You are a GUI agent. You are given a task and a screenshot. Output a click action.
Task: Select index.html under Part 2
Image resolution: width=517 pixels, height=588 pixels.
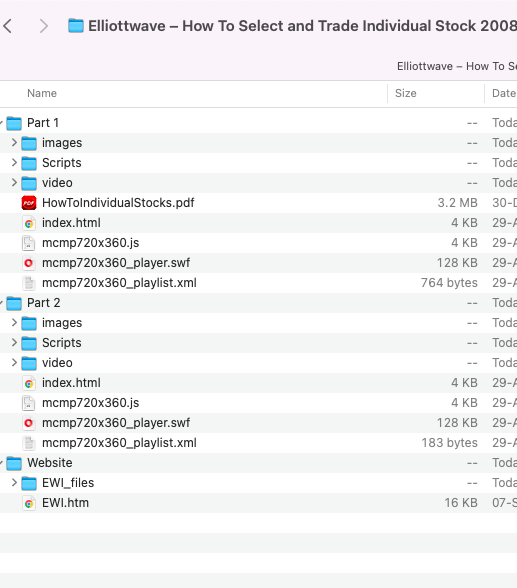click(x=71, y=383)
